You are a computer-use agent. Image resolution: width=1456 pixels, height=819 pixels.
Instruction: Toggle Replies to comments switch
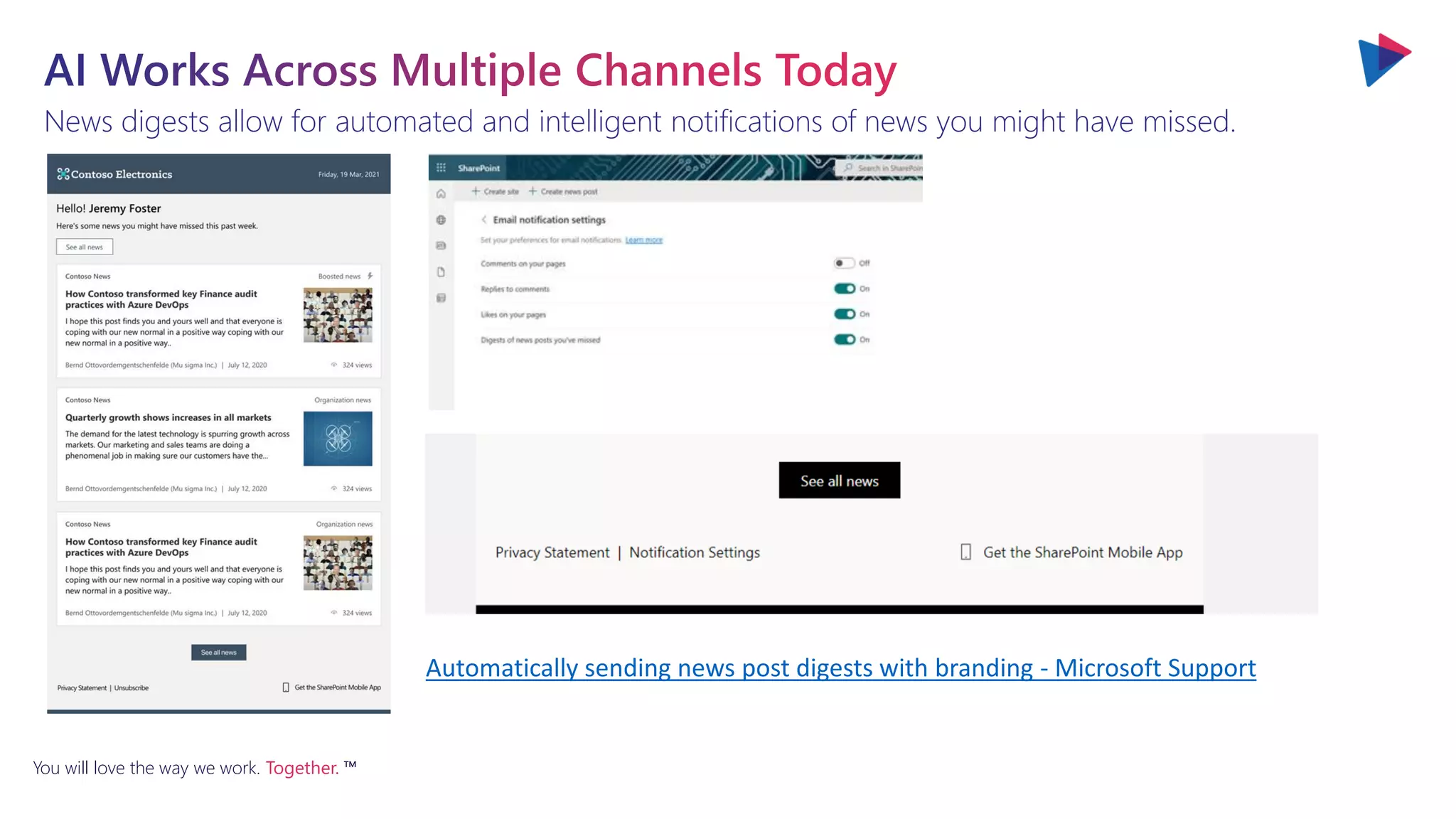coord(844,289)
